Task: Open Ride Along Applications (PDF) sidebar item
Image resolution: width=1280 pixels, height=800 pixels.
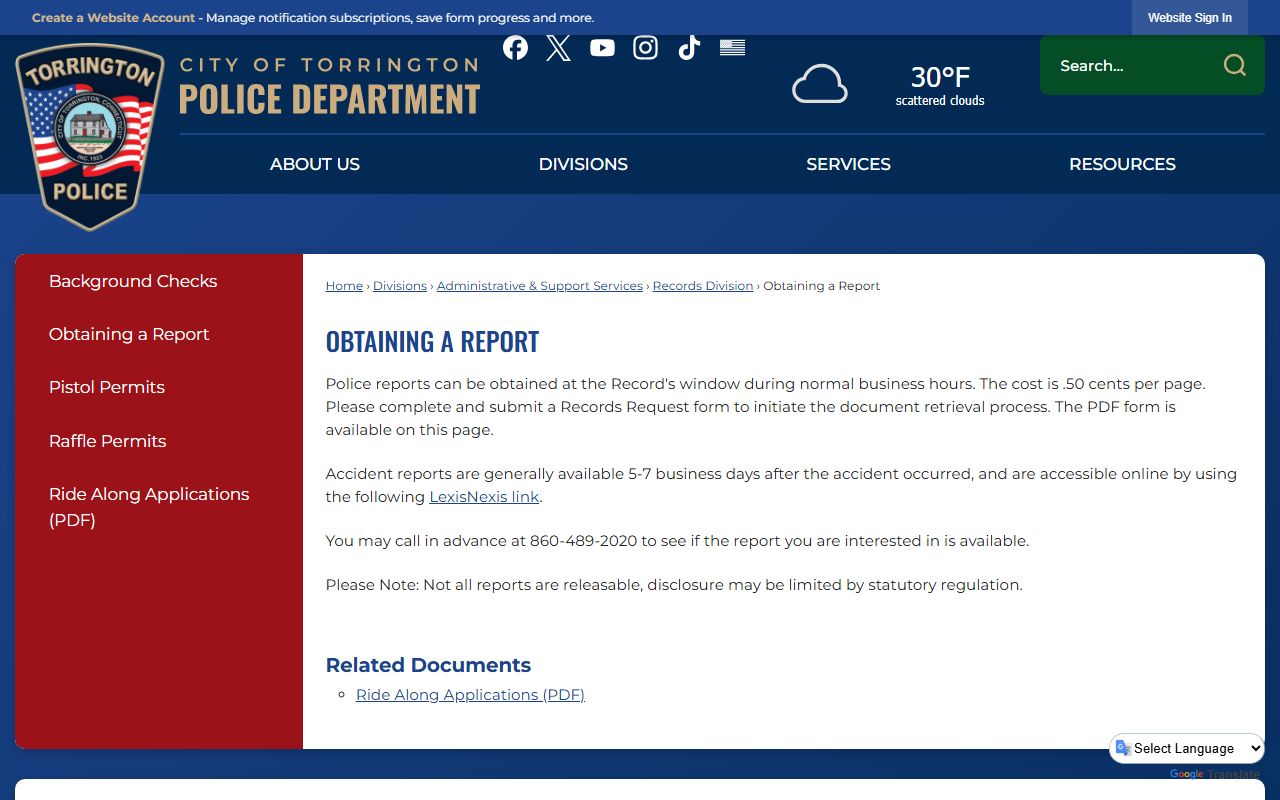Action: 149,507
